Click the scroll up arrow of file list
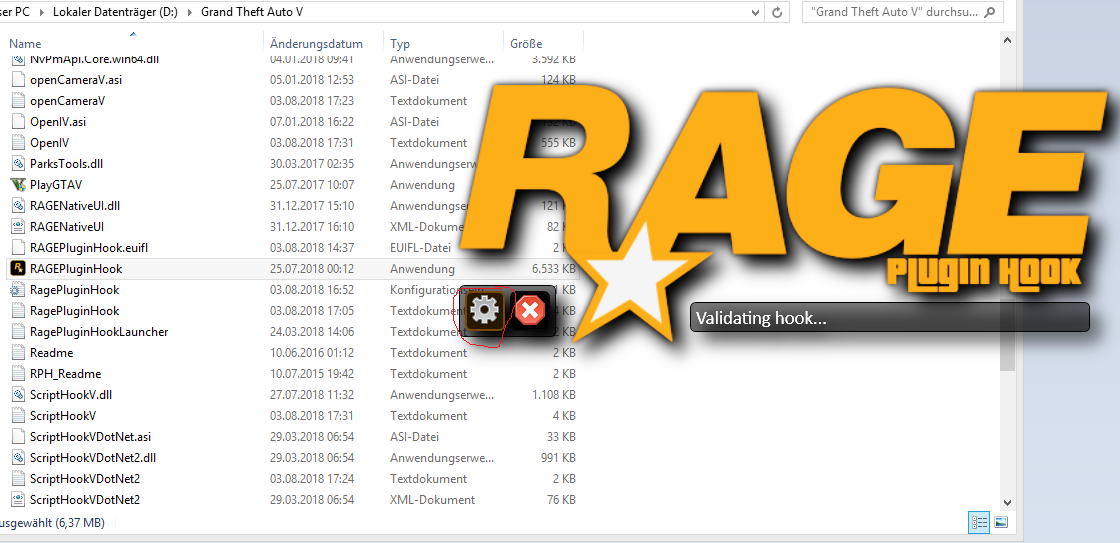Screen dimensions: 1120x543 pyautogui.click(x=1007, y=41)
